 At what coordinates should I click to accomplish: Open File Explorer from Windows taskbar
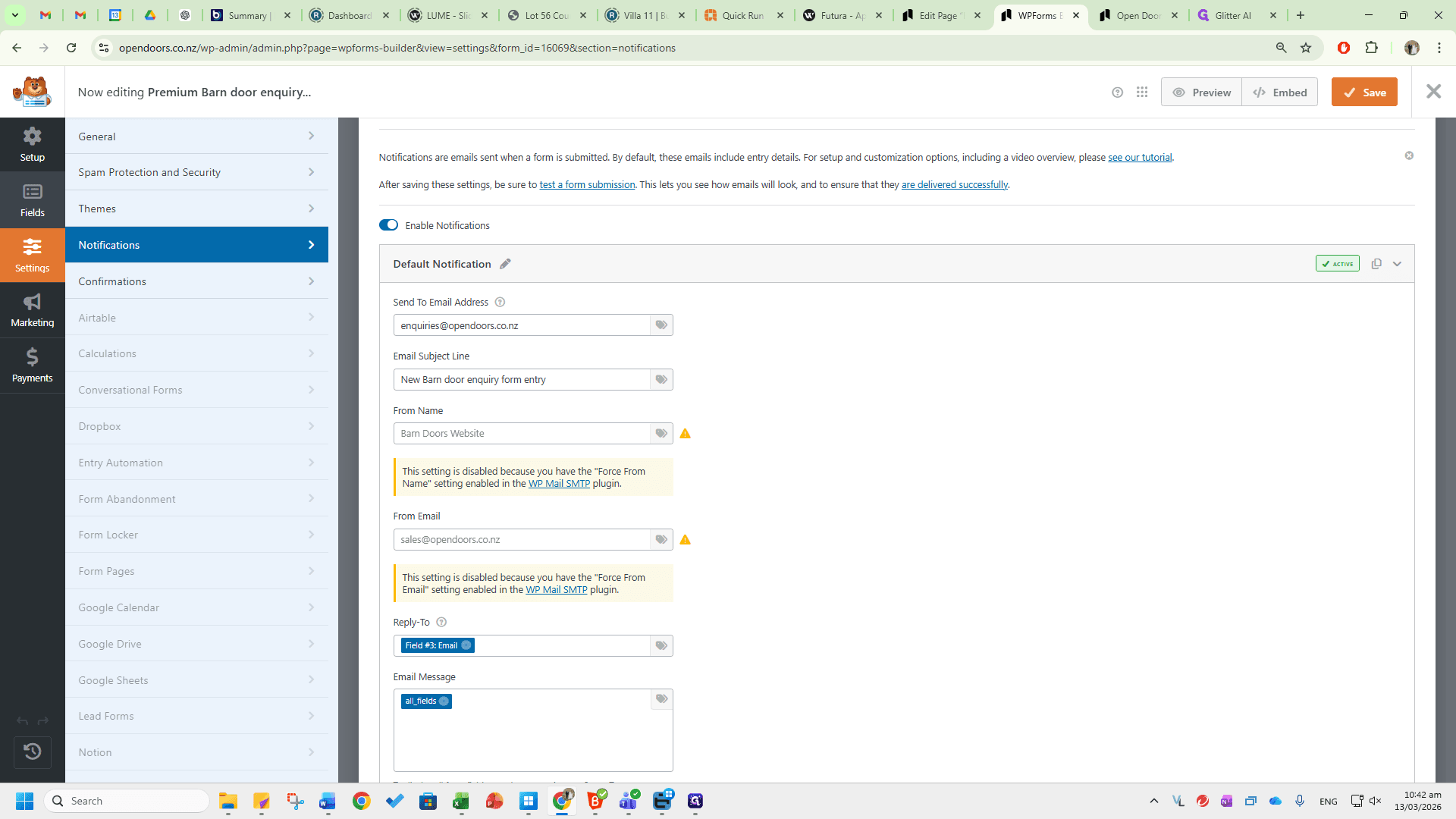tap(228, 801)
